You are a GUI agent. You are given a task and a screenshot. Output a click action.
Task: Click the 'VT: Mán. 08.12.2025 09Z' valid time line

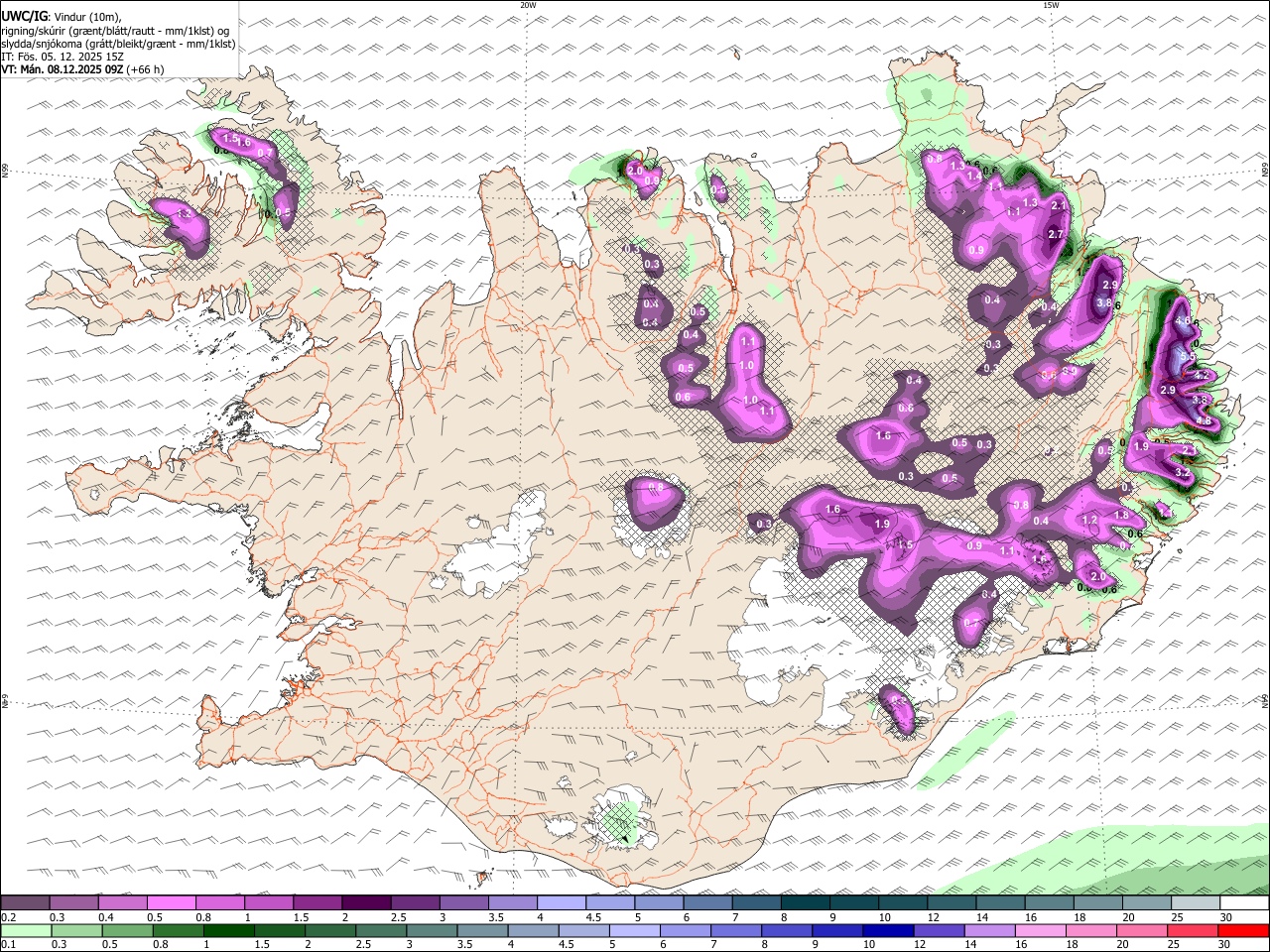[63, 69]
